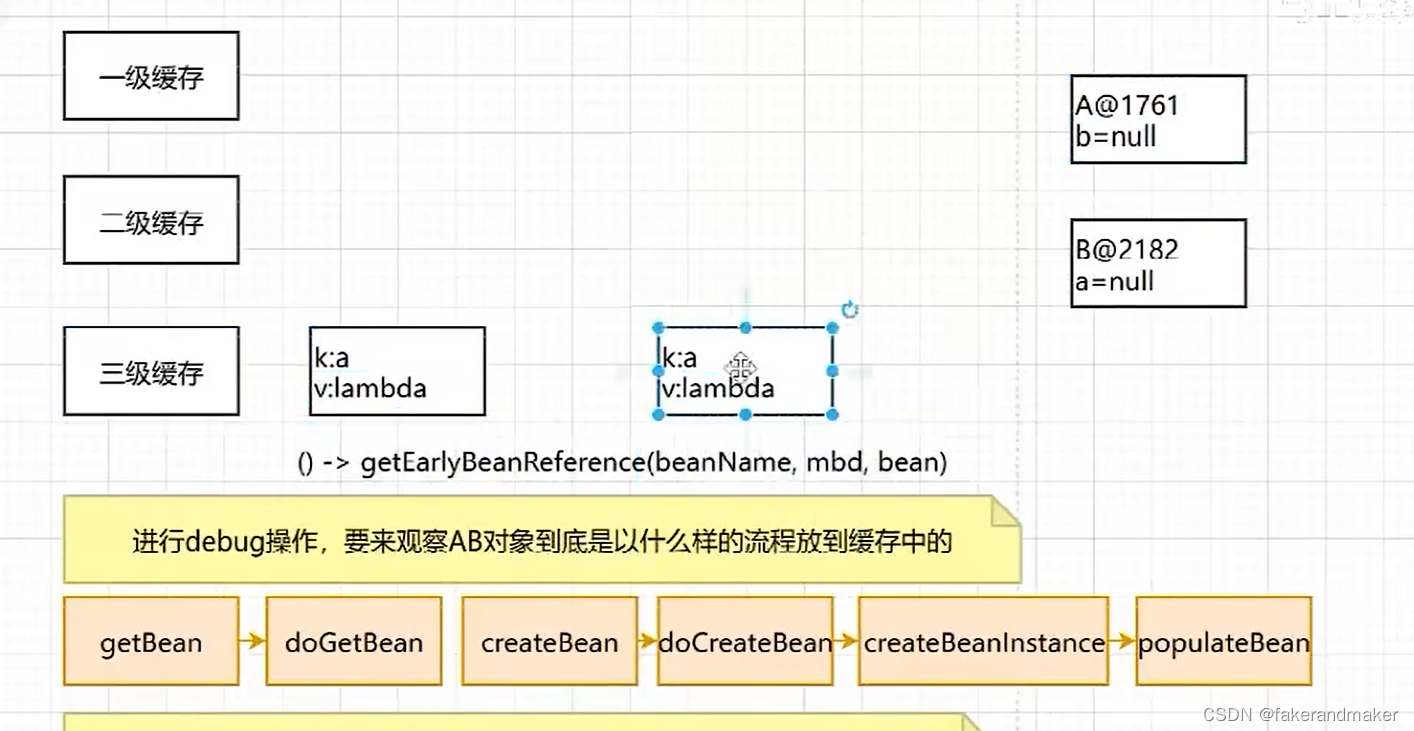Click the arrow between getBean and doGetBean
The width and height of the screenshot is (1414, 731).
pyautogui.click(x=253, y=641)
